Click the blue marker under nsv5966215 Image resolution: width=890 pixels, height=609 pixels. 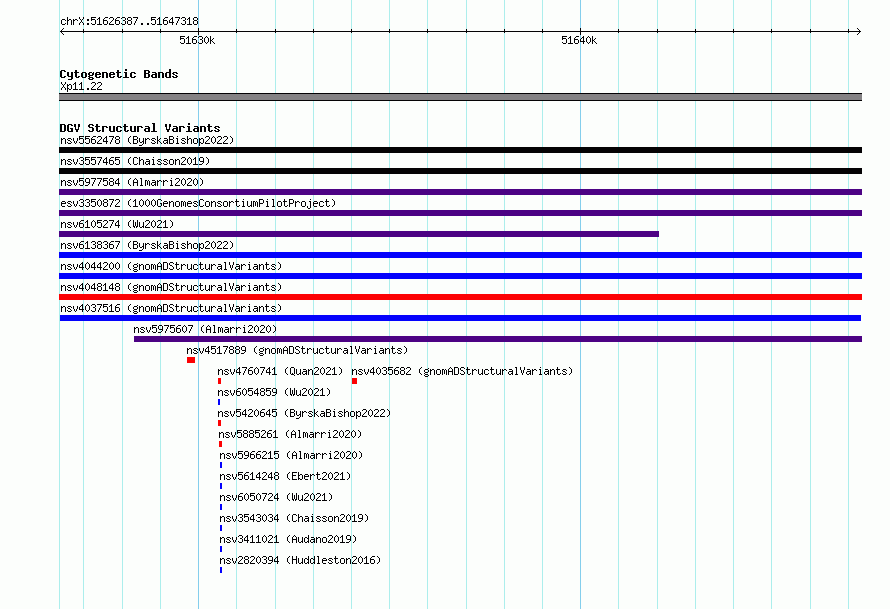pyautogui.click(x=221, y=465)
